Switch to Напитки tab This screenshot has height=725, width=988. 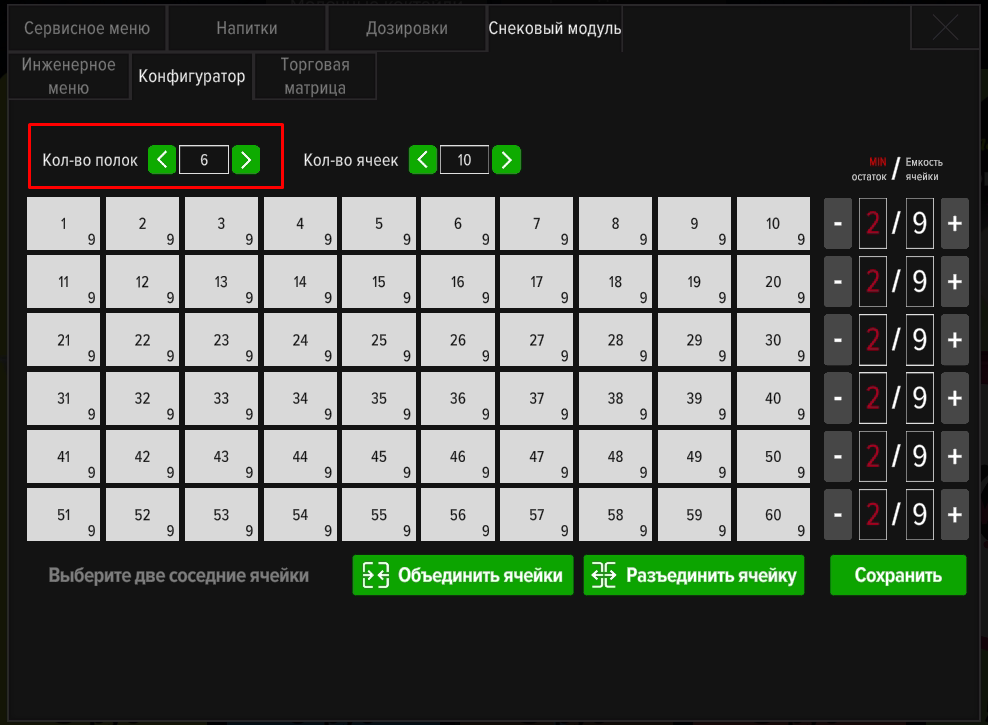247,28
